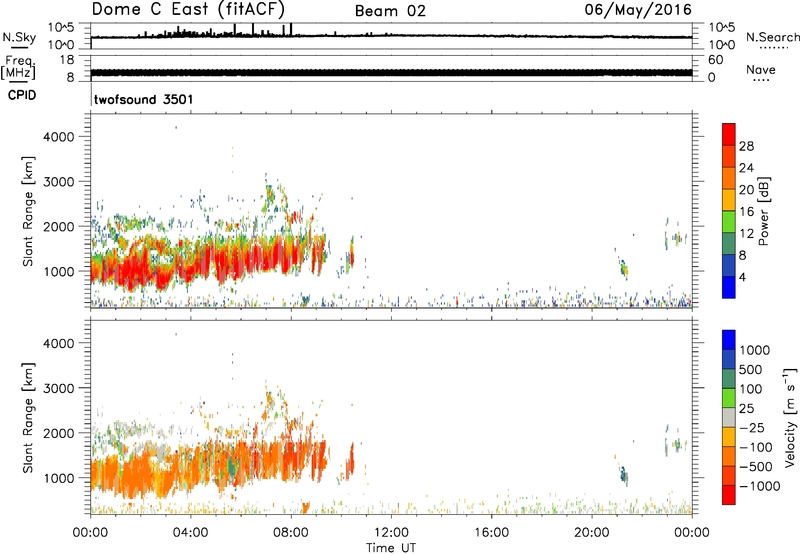Click the '-1000' label on the velocity color bar
The height and width of the screenshot is (554, 800).
click(760, 486)
